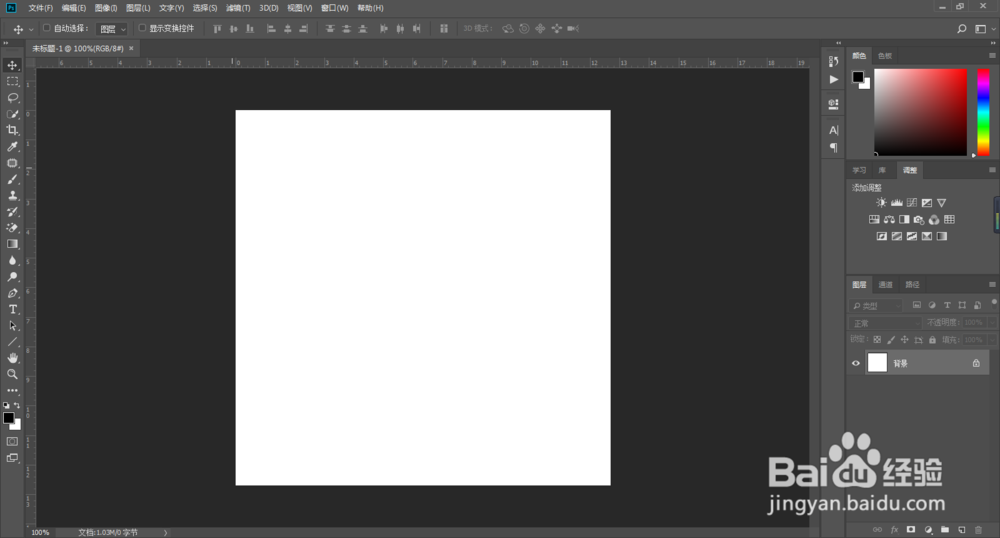The height and width of the screenshot is (538, 1000).
Task: Open the 滤镜(T) menu
Action: point(238,8)
